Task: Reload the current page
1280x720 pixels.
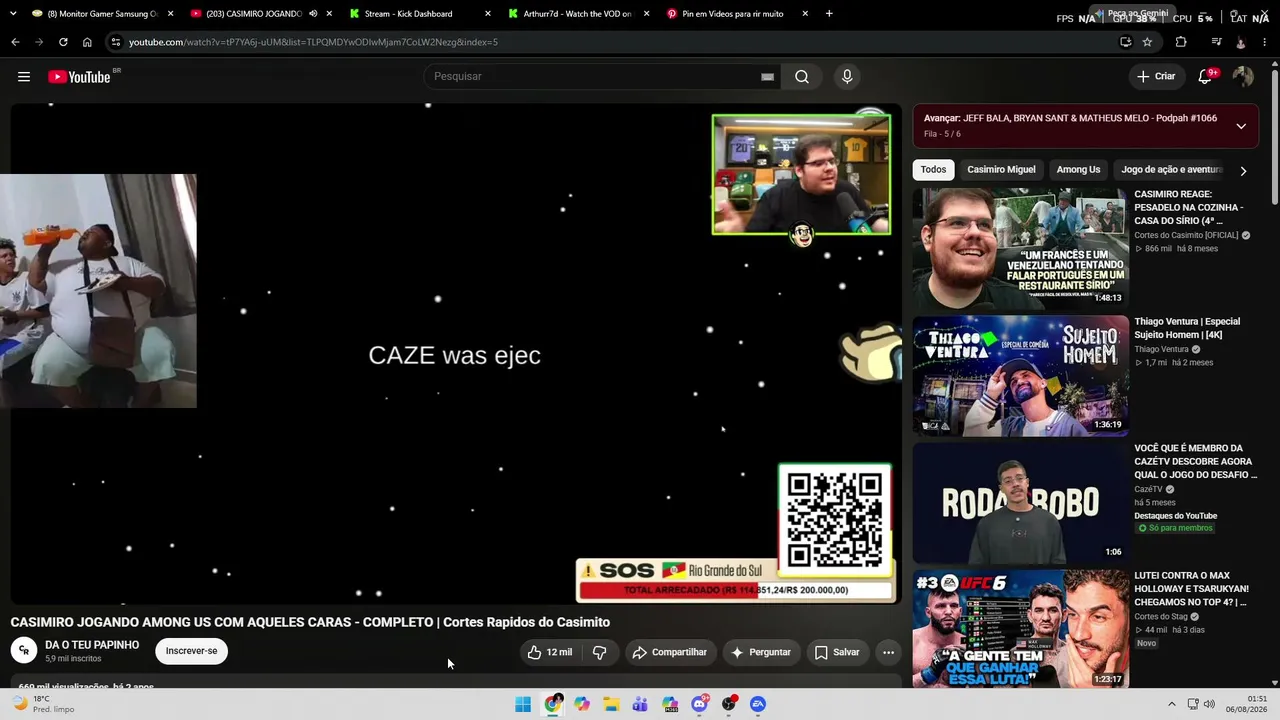Action: click(63, 42)
